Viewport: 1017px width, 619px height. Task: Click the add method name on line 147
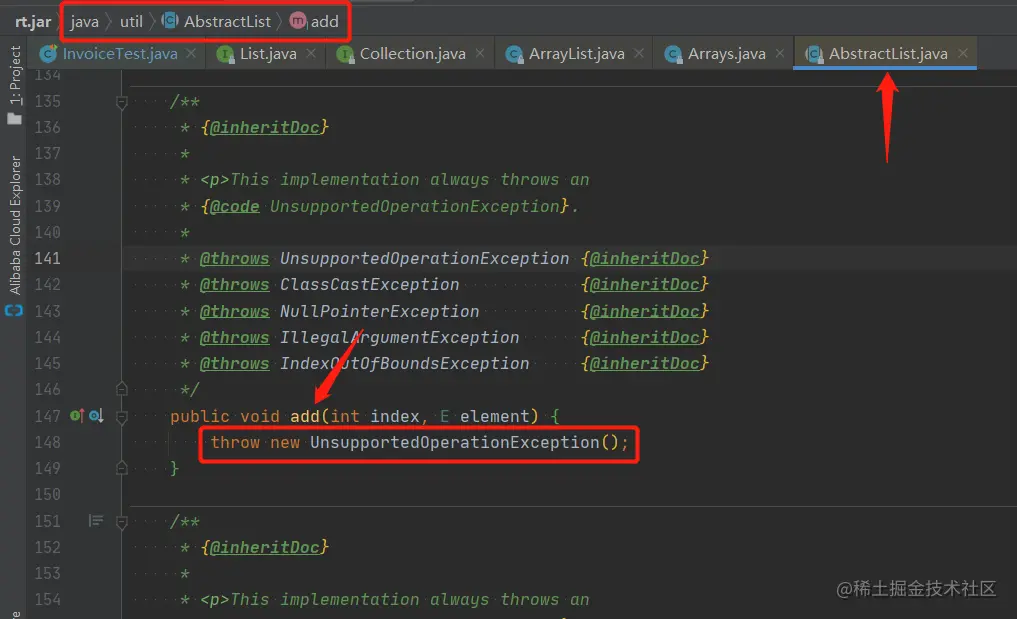305,416
